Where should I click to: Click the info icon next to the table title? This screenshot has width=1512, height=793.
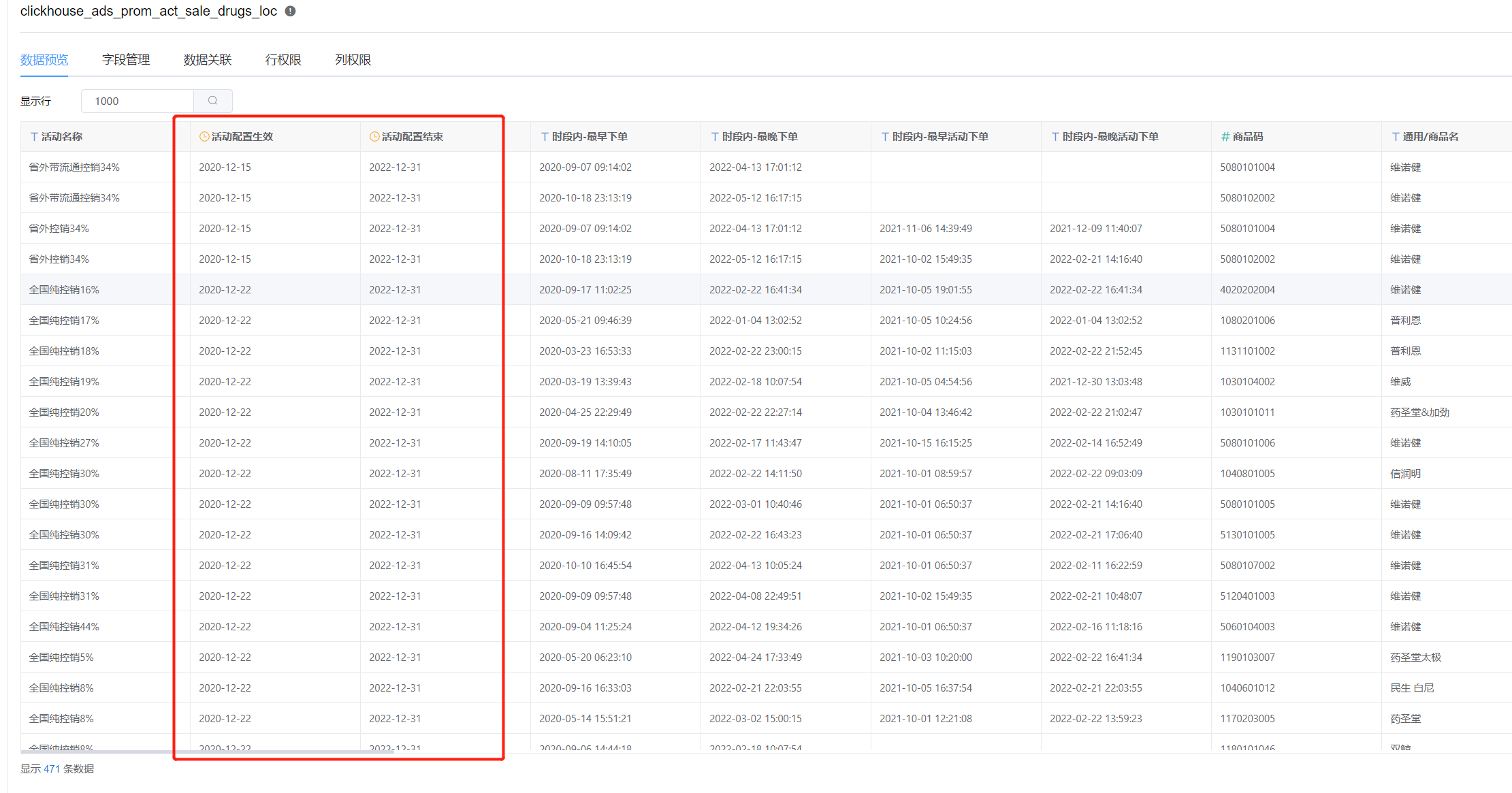click(289, 10)
